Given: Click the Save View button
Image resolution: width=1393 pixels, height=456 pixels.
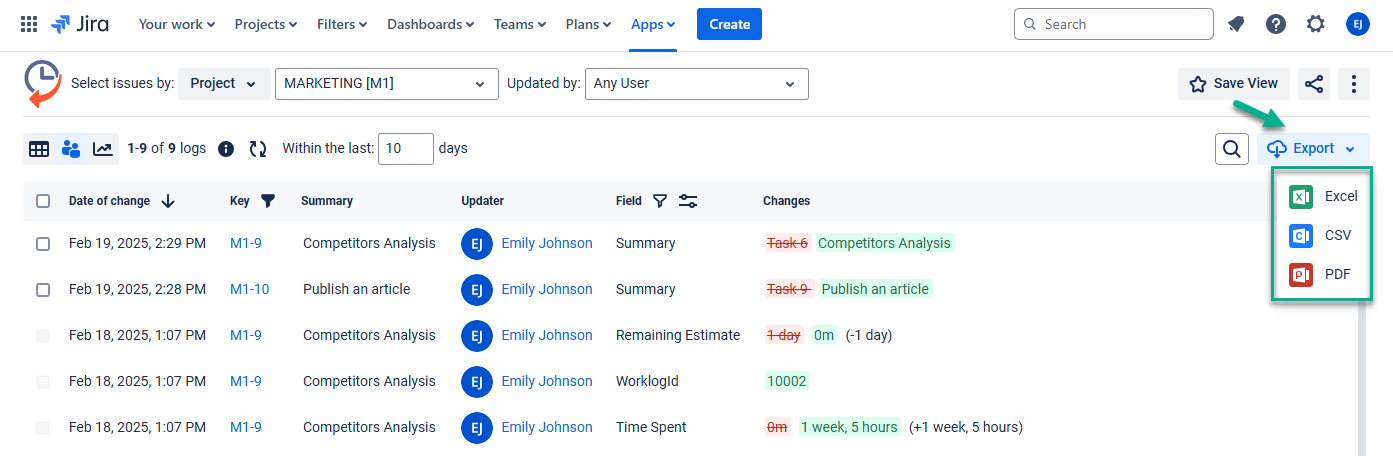Looking at the screenshot, I should 1234,84.
